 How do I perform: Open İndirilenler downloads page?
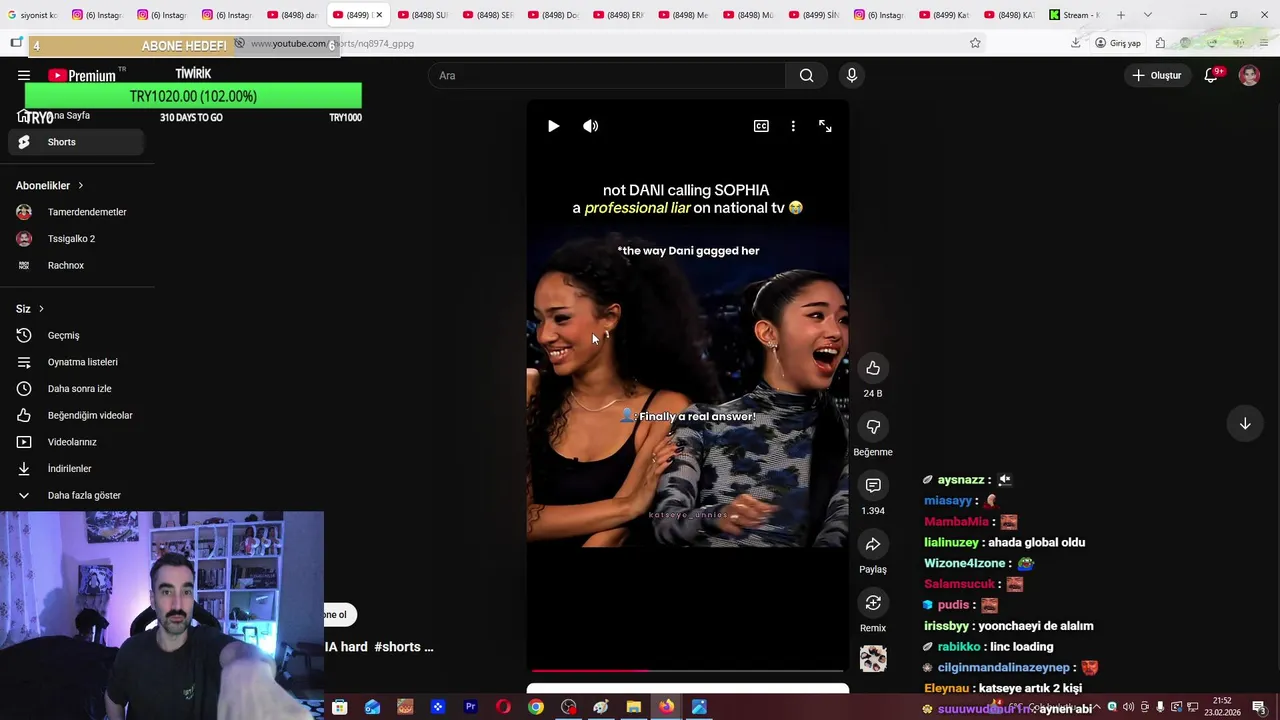77,469
